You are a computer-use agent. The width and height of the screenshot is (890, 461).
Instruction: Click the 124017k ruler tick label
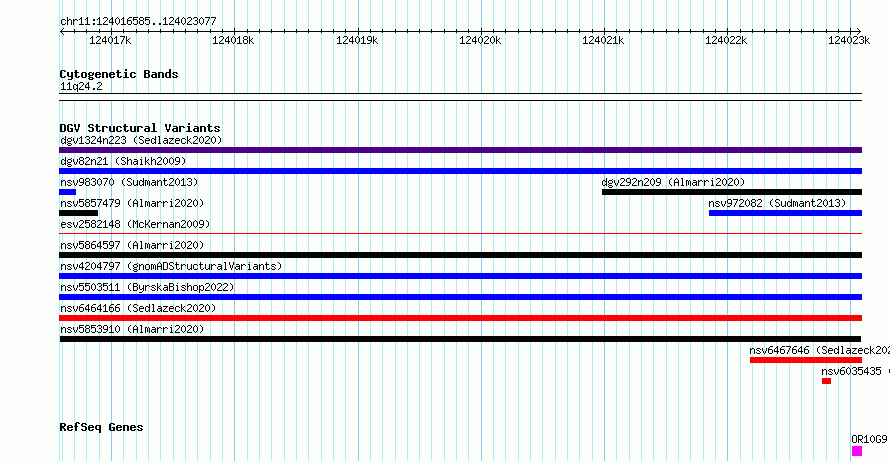coord(110,40)
